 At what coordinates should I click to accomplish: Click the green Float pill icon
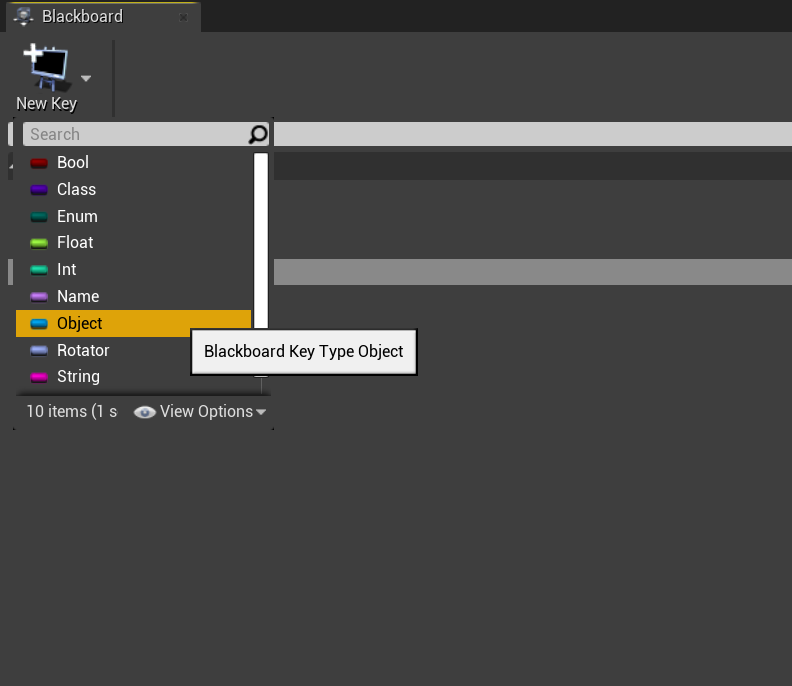[x=39, y=243]
